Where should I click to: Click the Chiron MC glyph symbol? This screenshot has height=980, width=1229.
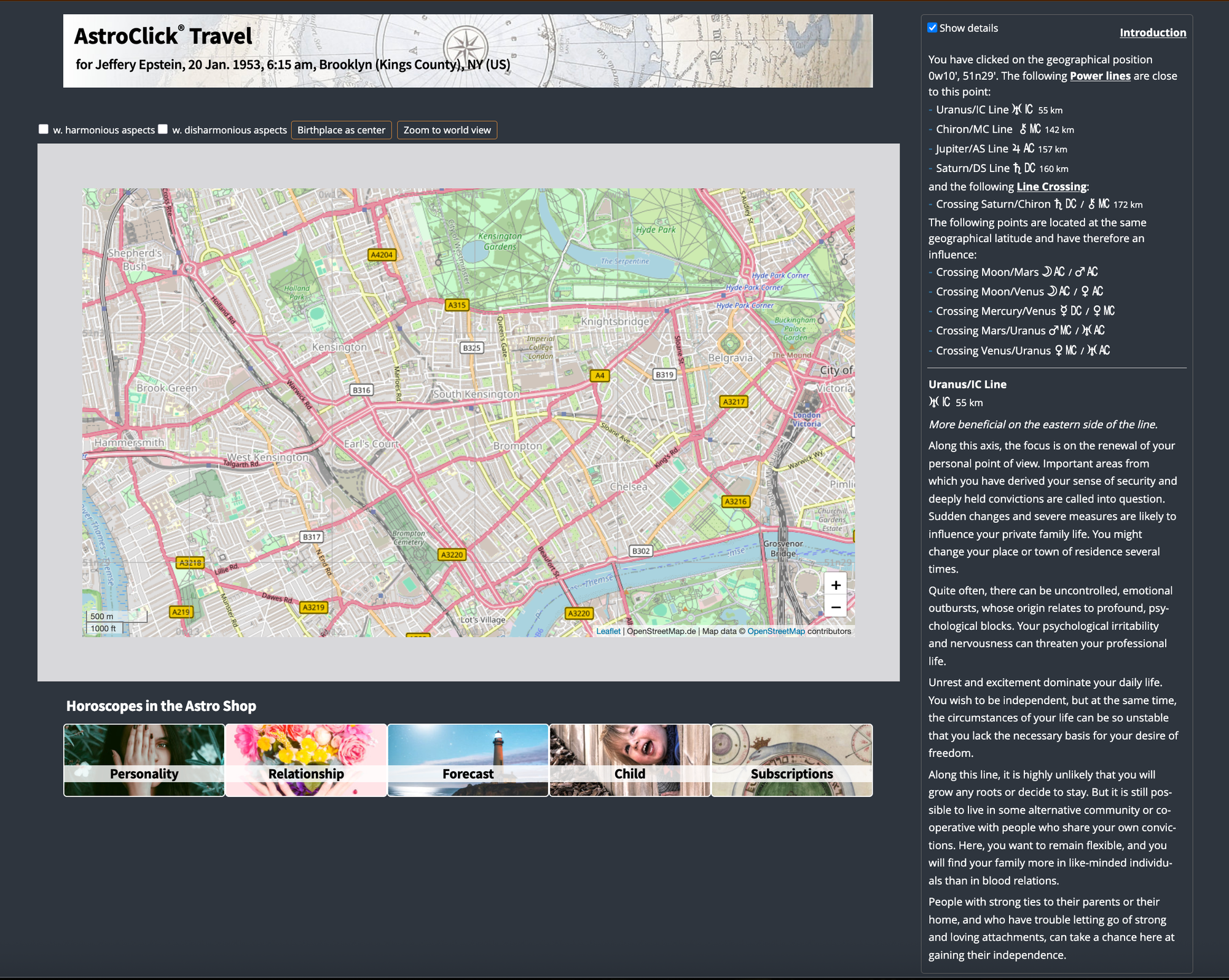coord(1030,129)
